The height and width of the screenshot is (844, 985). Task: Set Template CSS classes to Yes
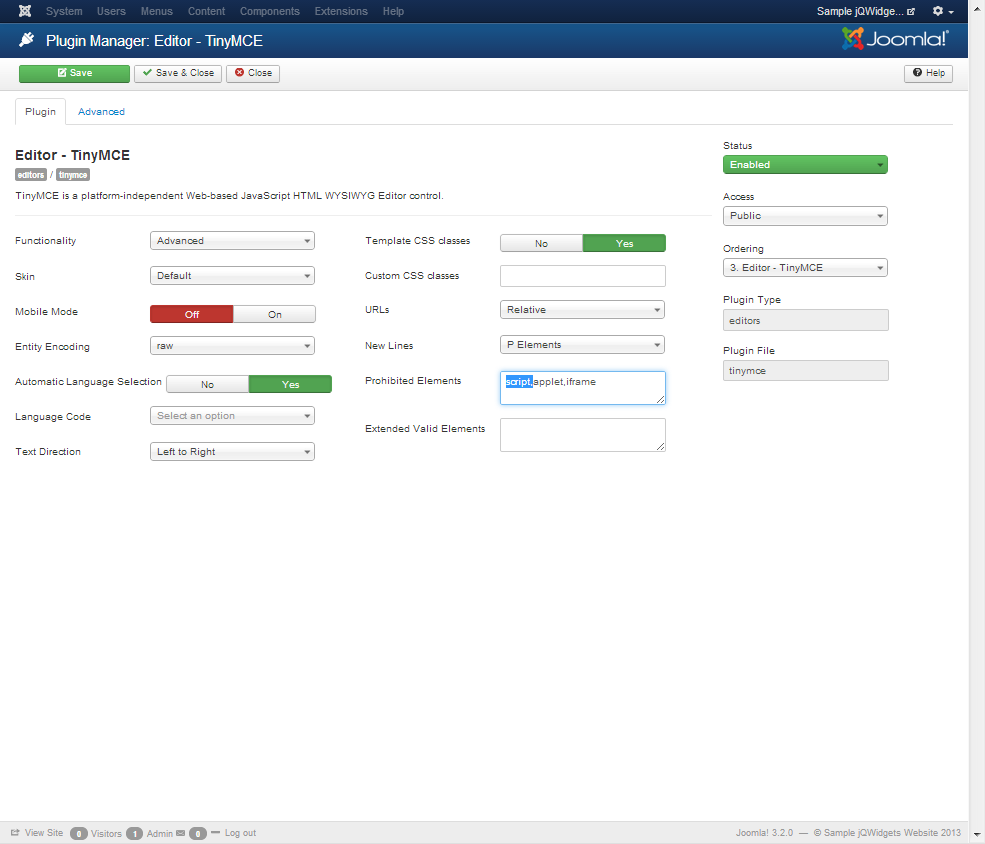pyautogui.click(x=624, y=243)
